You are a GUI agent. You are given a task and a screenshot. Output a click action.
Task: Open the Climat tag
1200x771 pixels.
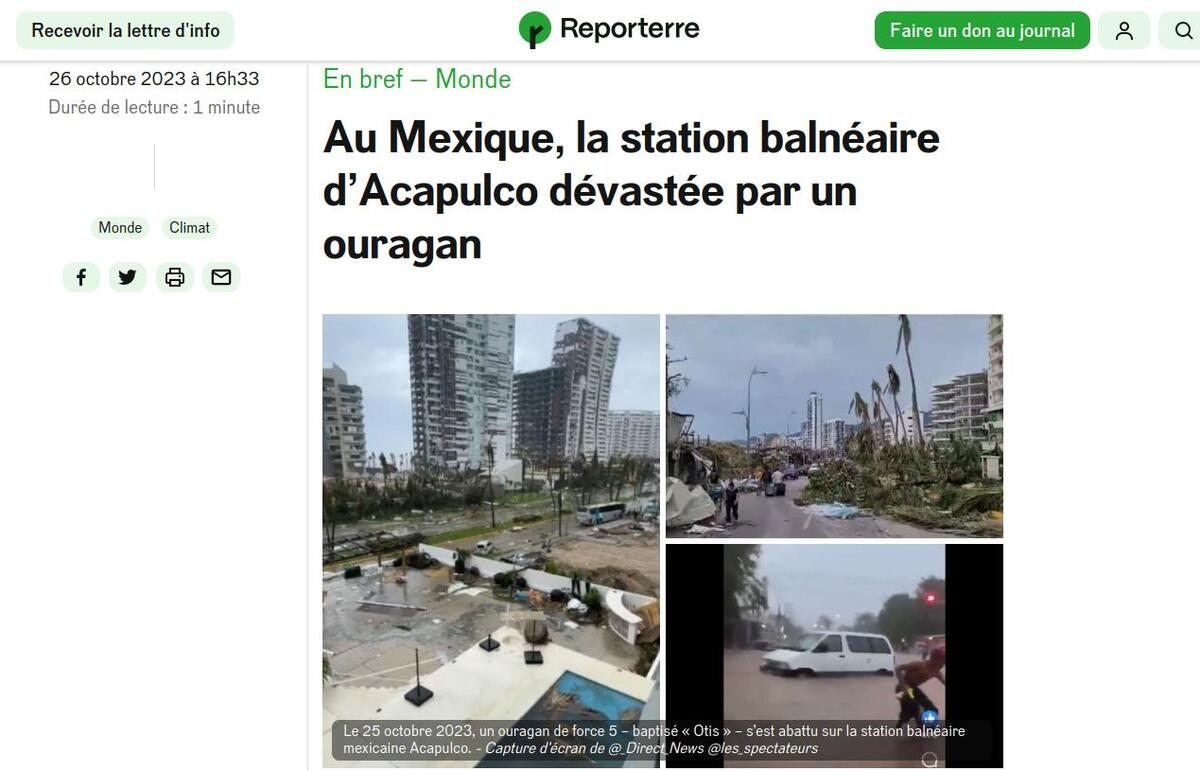pos(189,228)
